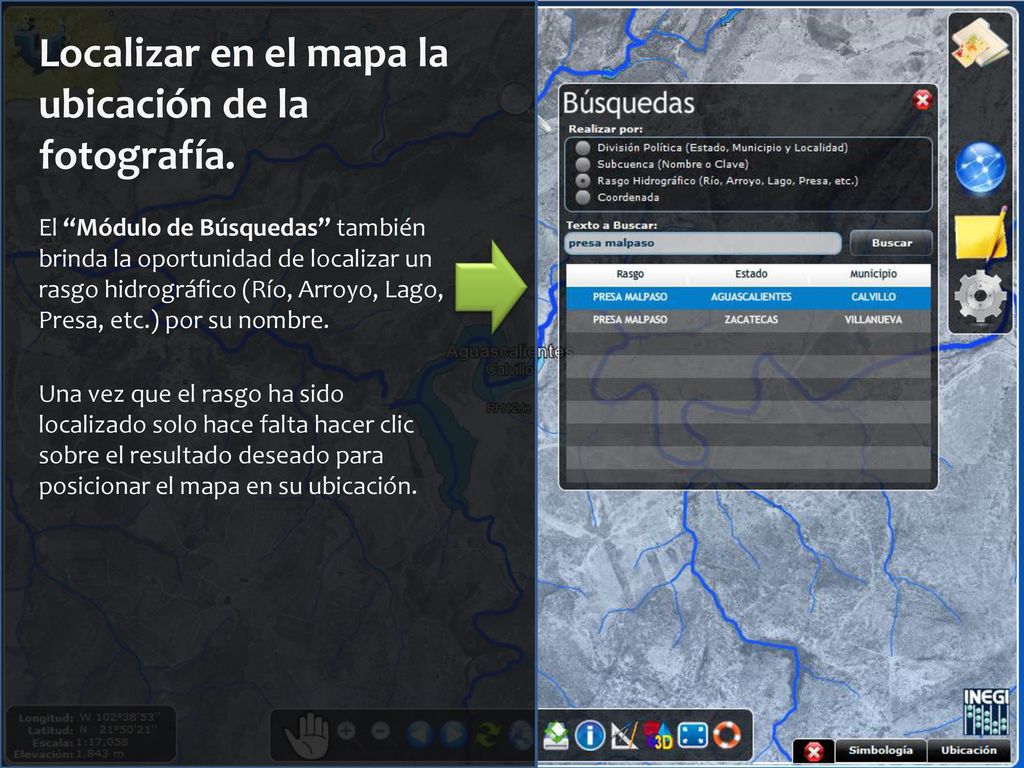Open the orange lifebuoy help icon

[x=726, y=735]
